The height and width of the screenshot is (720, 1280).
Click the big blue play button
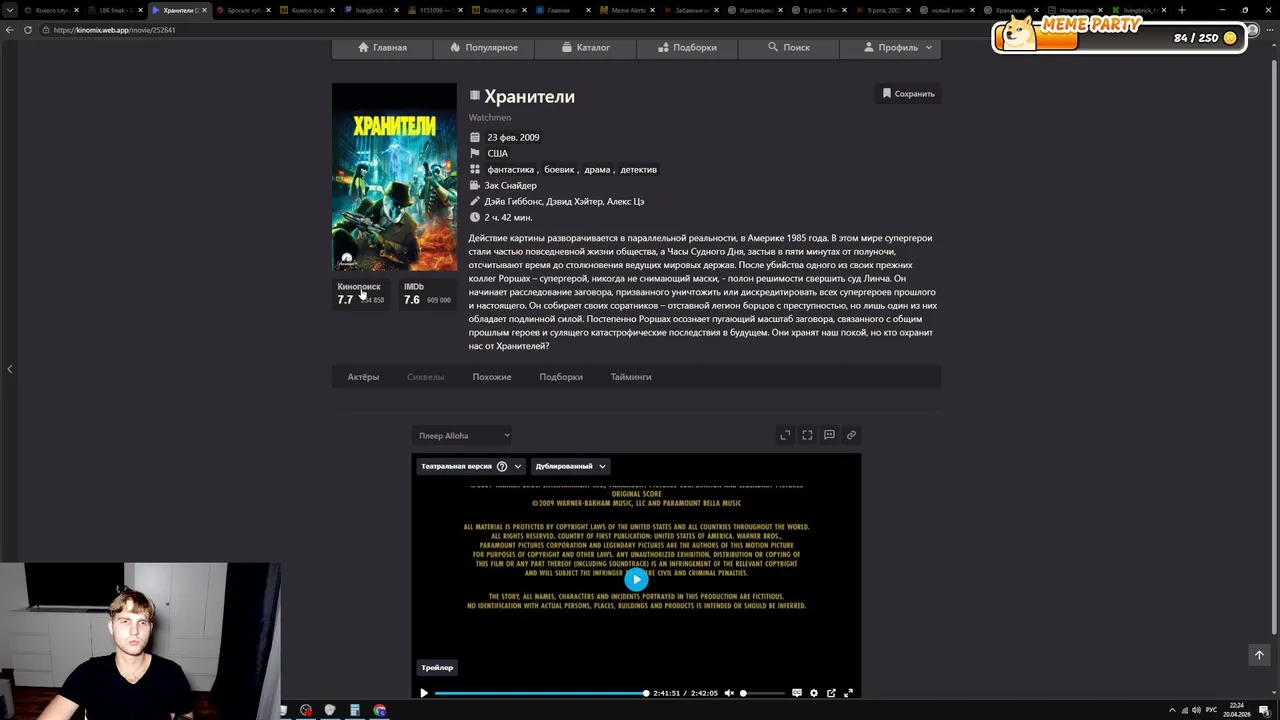[x=636, y=579]
